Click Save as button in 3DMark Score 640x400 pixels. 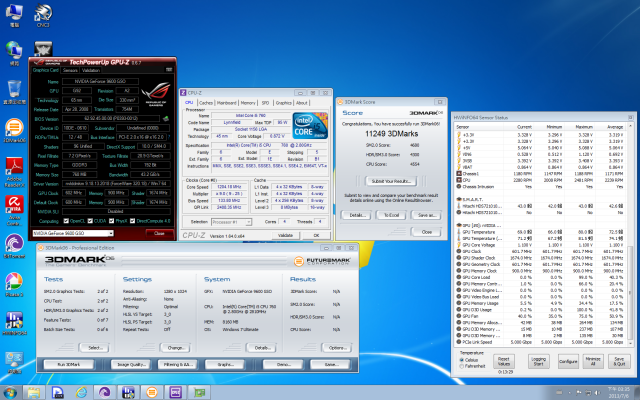(x=426, y=215)
